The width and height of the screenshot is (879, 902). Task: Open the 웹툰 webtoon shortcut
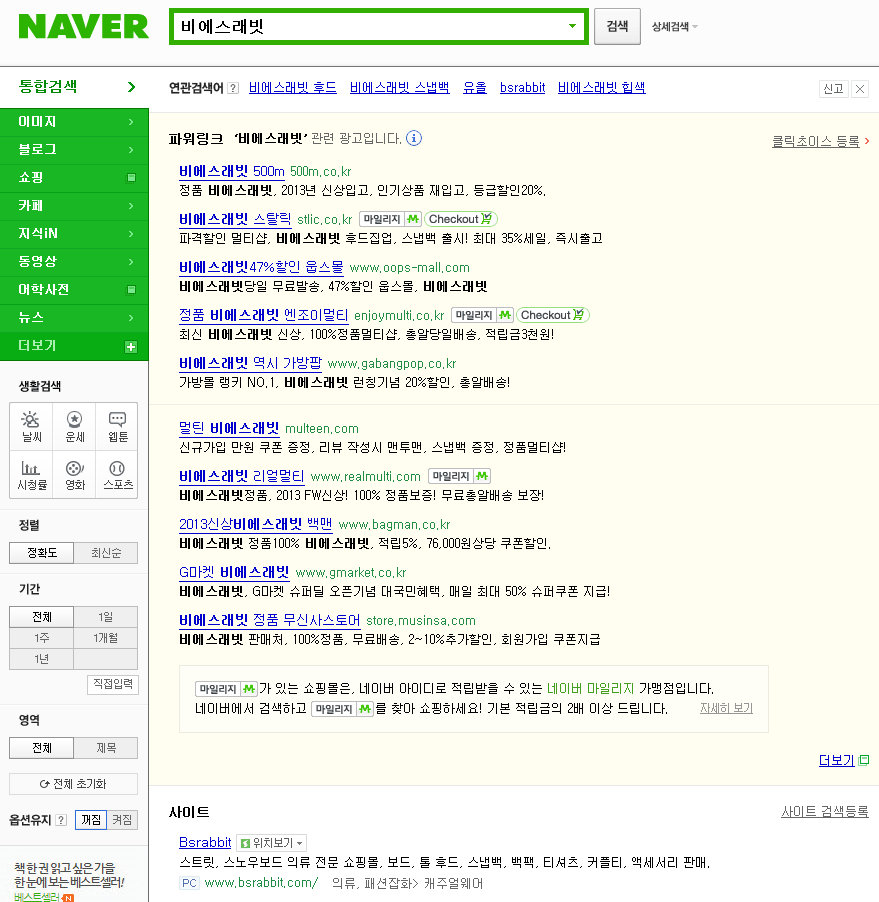(117, 426)
